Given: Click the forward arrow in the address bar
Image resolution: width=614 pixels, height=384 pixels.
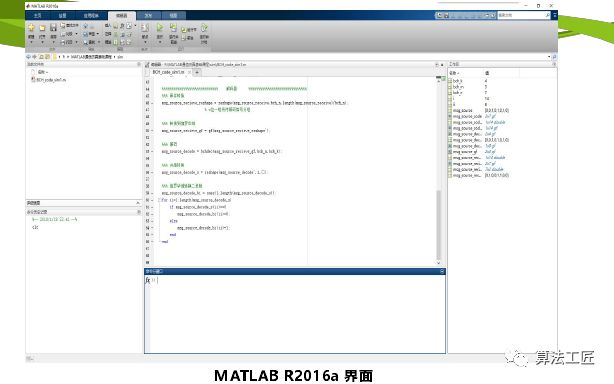Looking at the screenshot, I should [x=34, y=57].
